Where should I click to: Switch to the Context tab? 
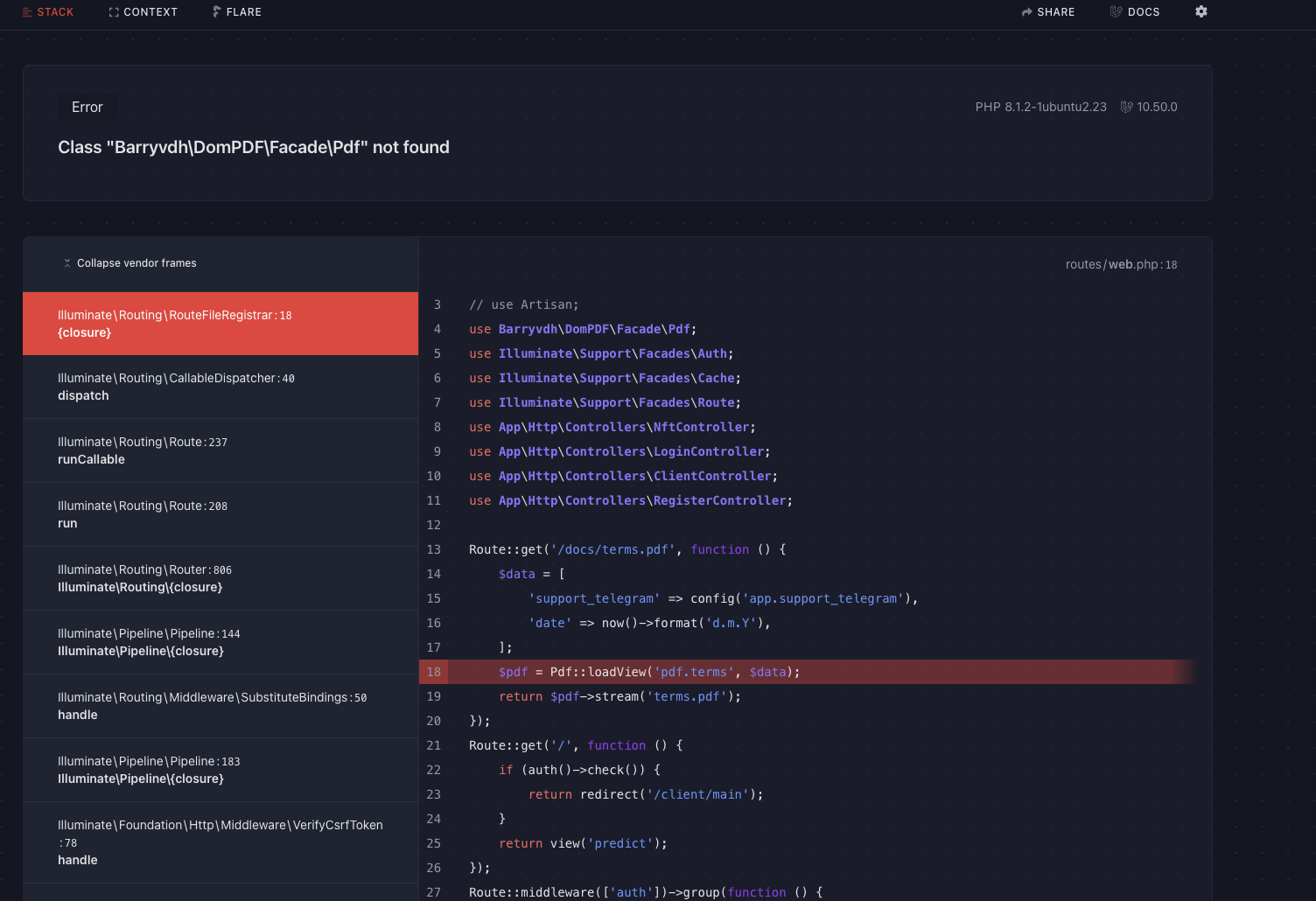click(150, 12)
